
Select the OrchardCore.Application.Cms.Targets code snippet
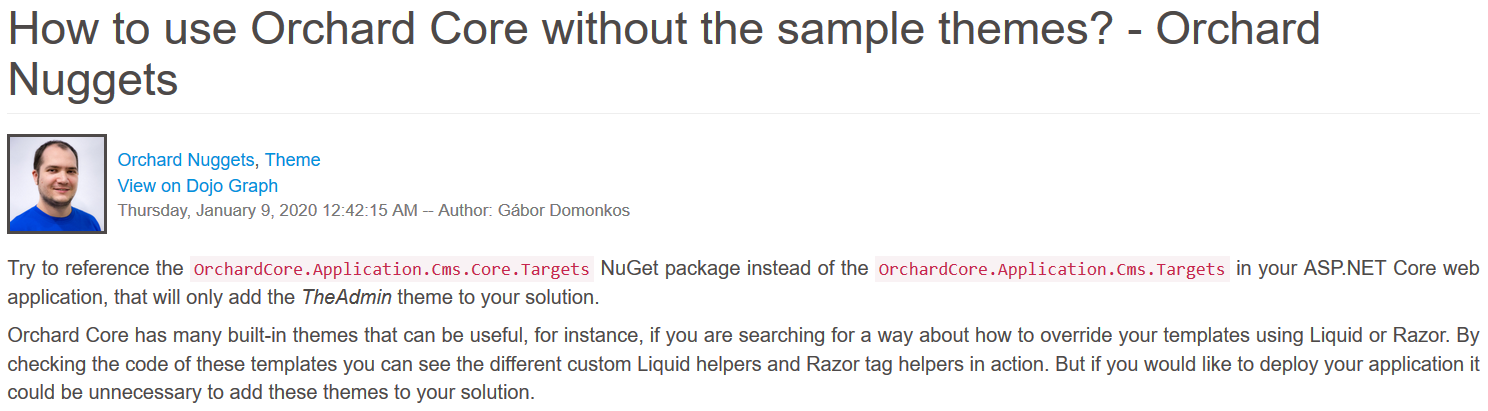coord(1051,269)
